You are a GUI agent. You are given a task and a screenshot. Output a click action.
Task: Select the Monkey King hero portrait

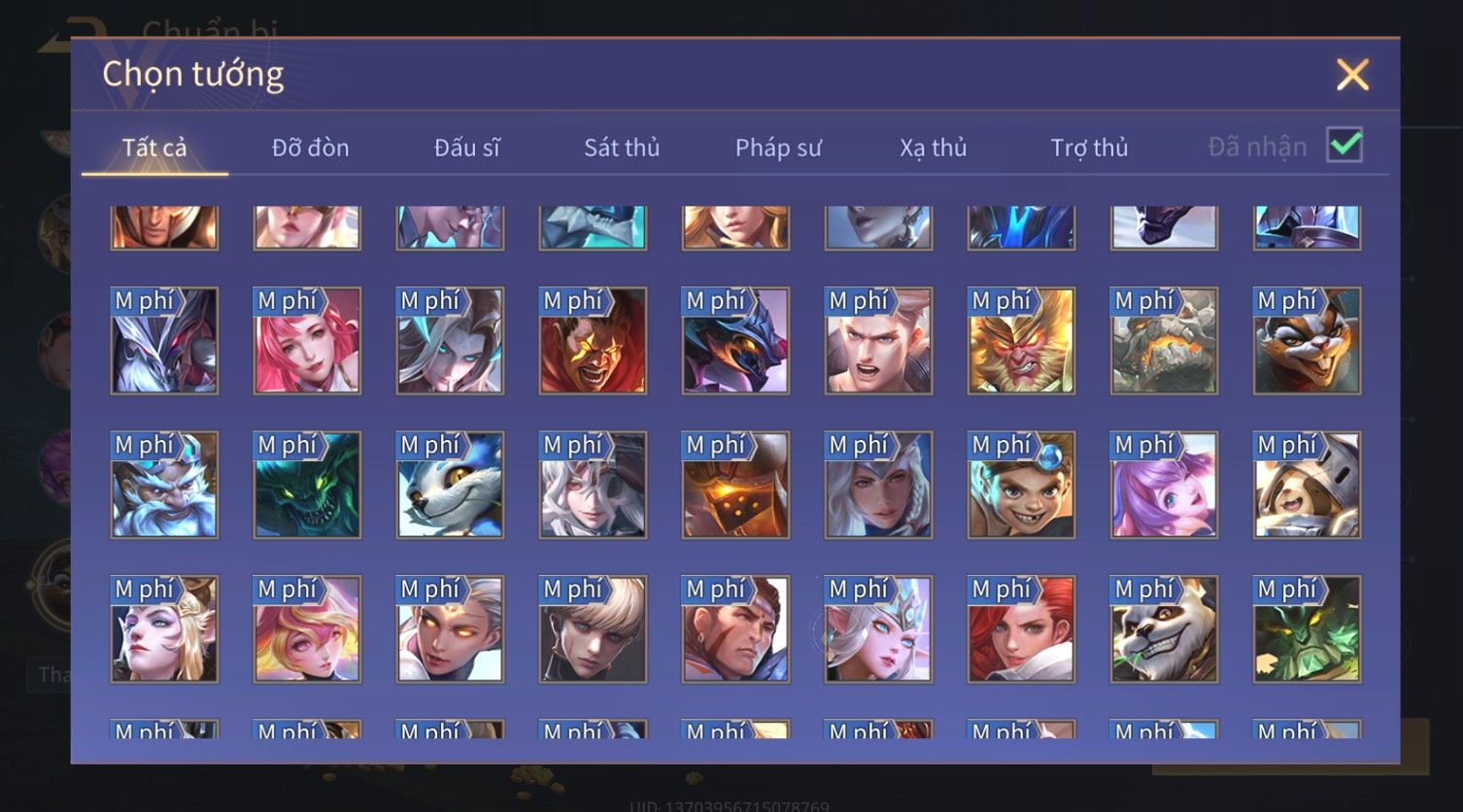(x=1021, y=341)
